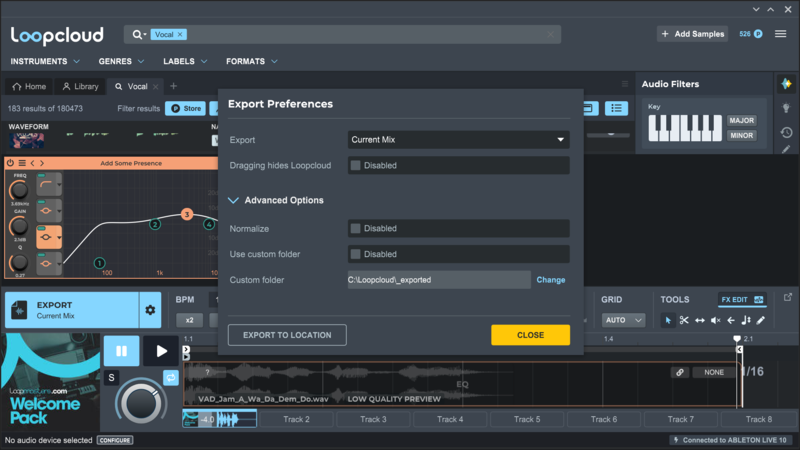
Task: Open the Export Current Mix dropdown
Action: (458, 140)
